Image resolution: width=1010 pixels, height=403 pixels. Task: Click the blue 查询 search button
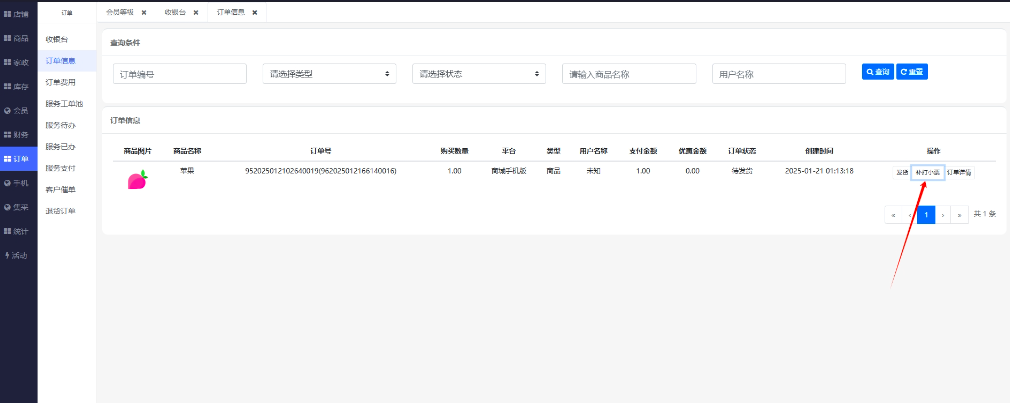point(877,72)
